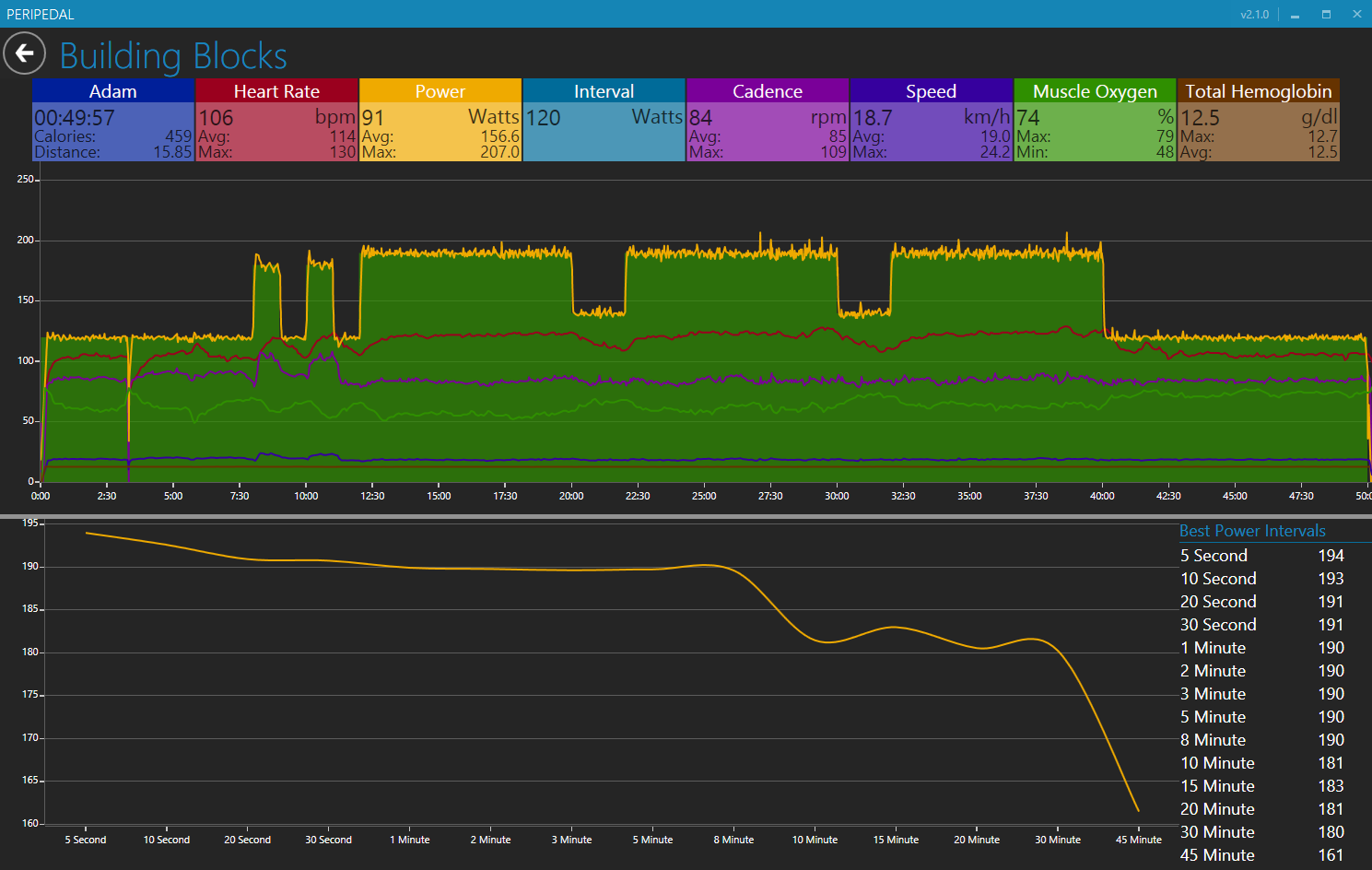Toggle the Heart Rate tile header

(276, 91)
